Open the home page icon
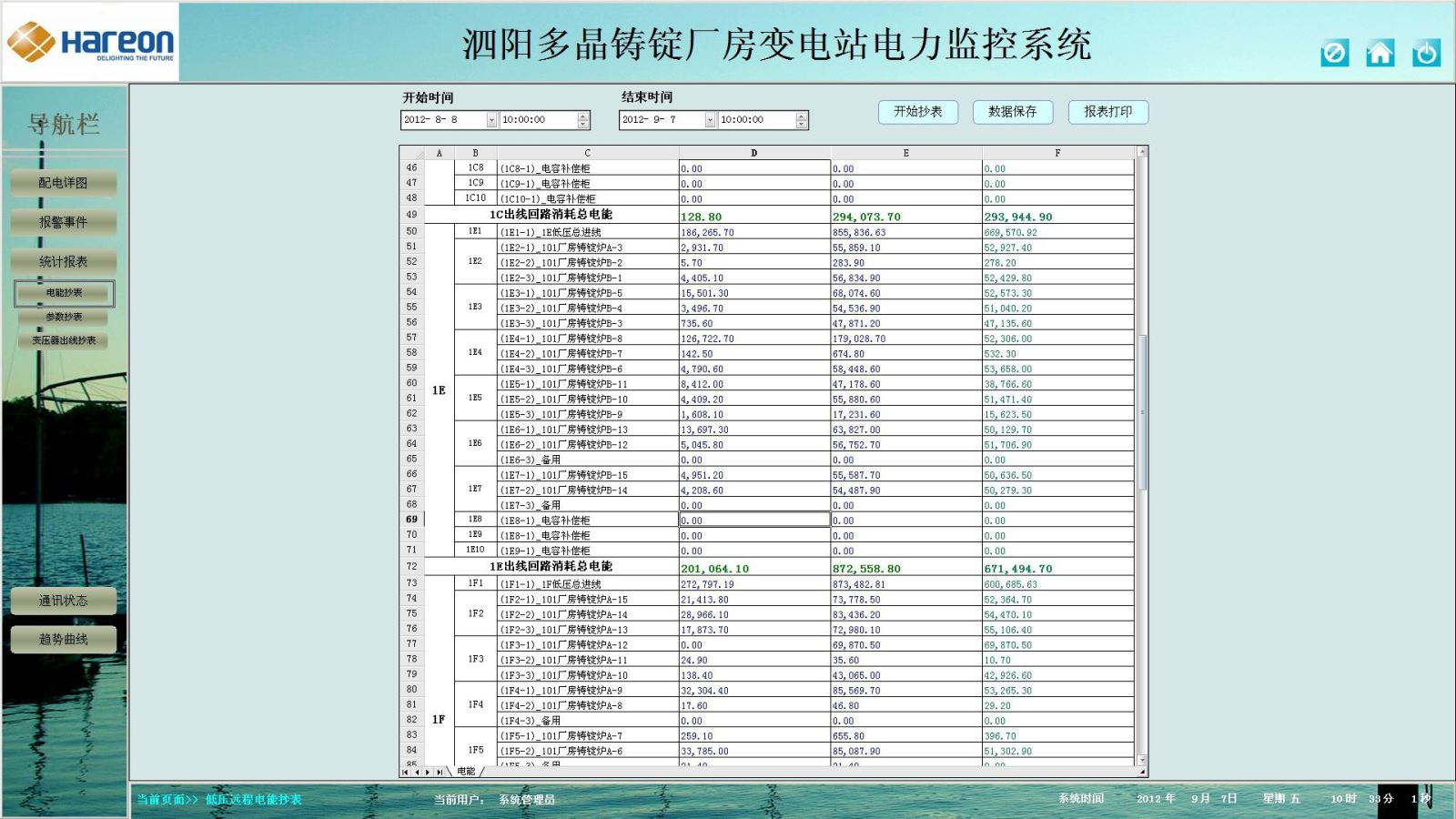The width and height of the screenshot is (1456, 819). pos(1380,53)
